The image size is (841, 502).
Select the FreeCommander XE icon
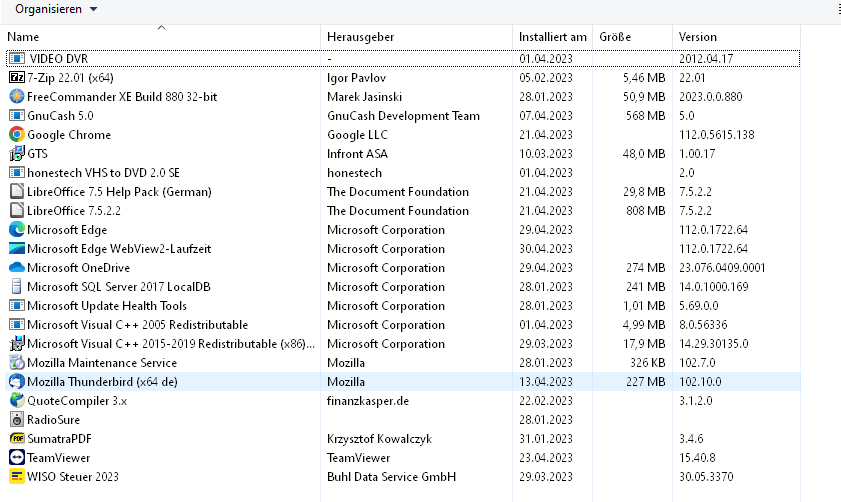17,97
